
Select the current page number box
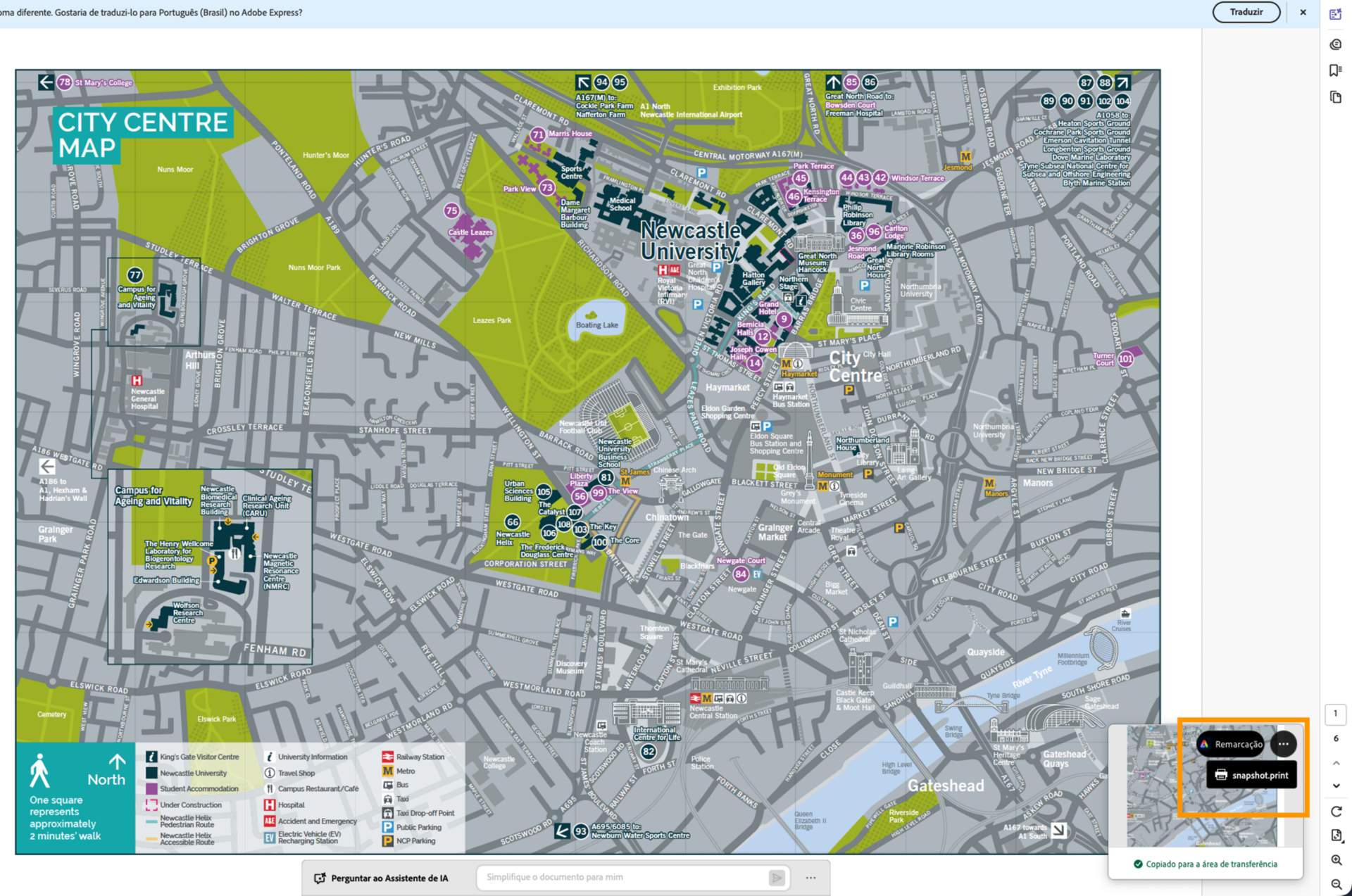pyautogui.click(x=1335, y=714)
